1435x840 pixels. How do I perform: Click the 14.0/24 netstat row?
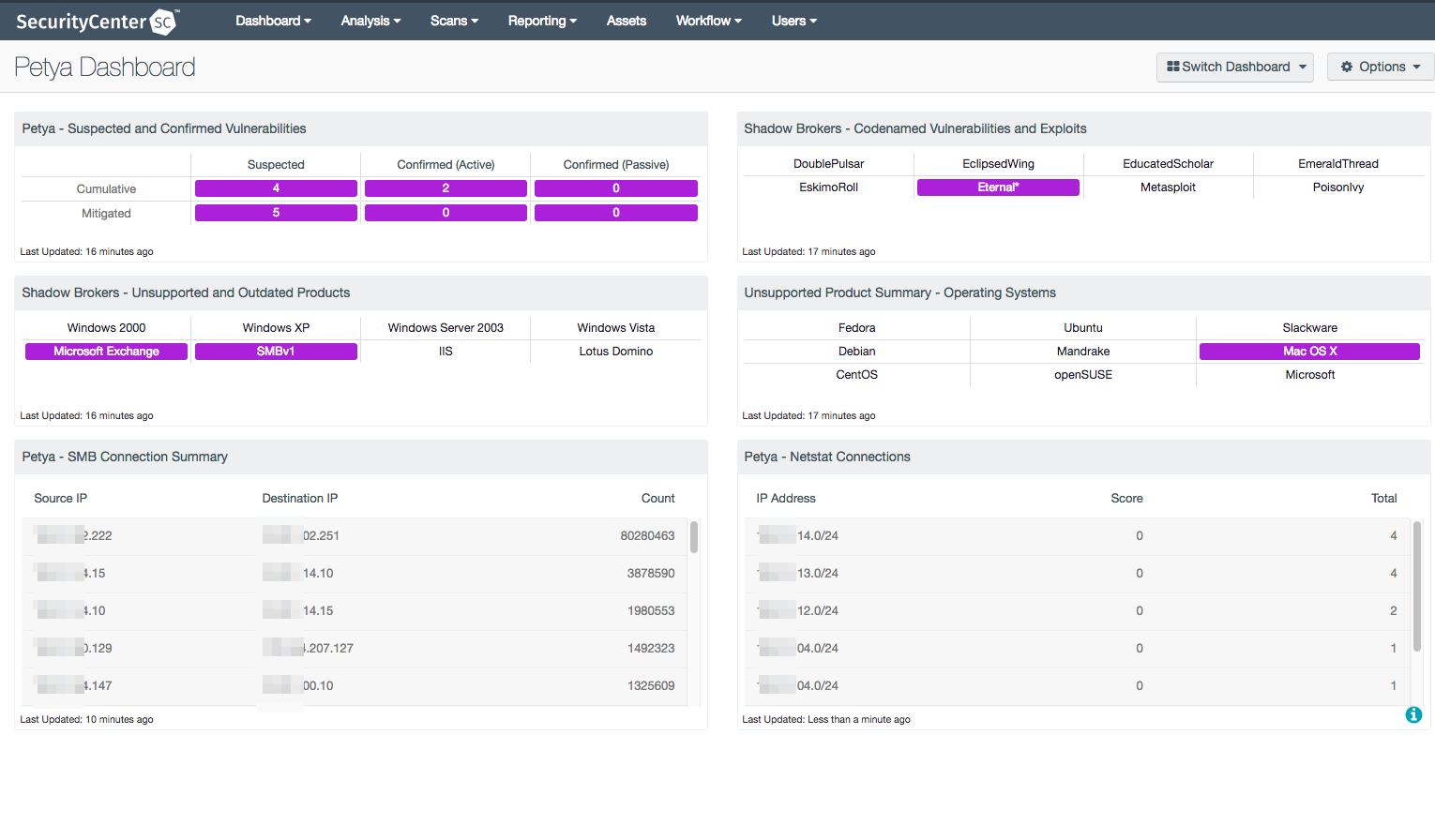tap(1077, 536)
